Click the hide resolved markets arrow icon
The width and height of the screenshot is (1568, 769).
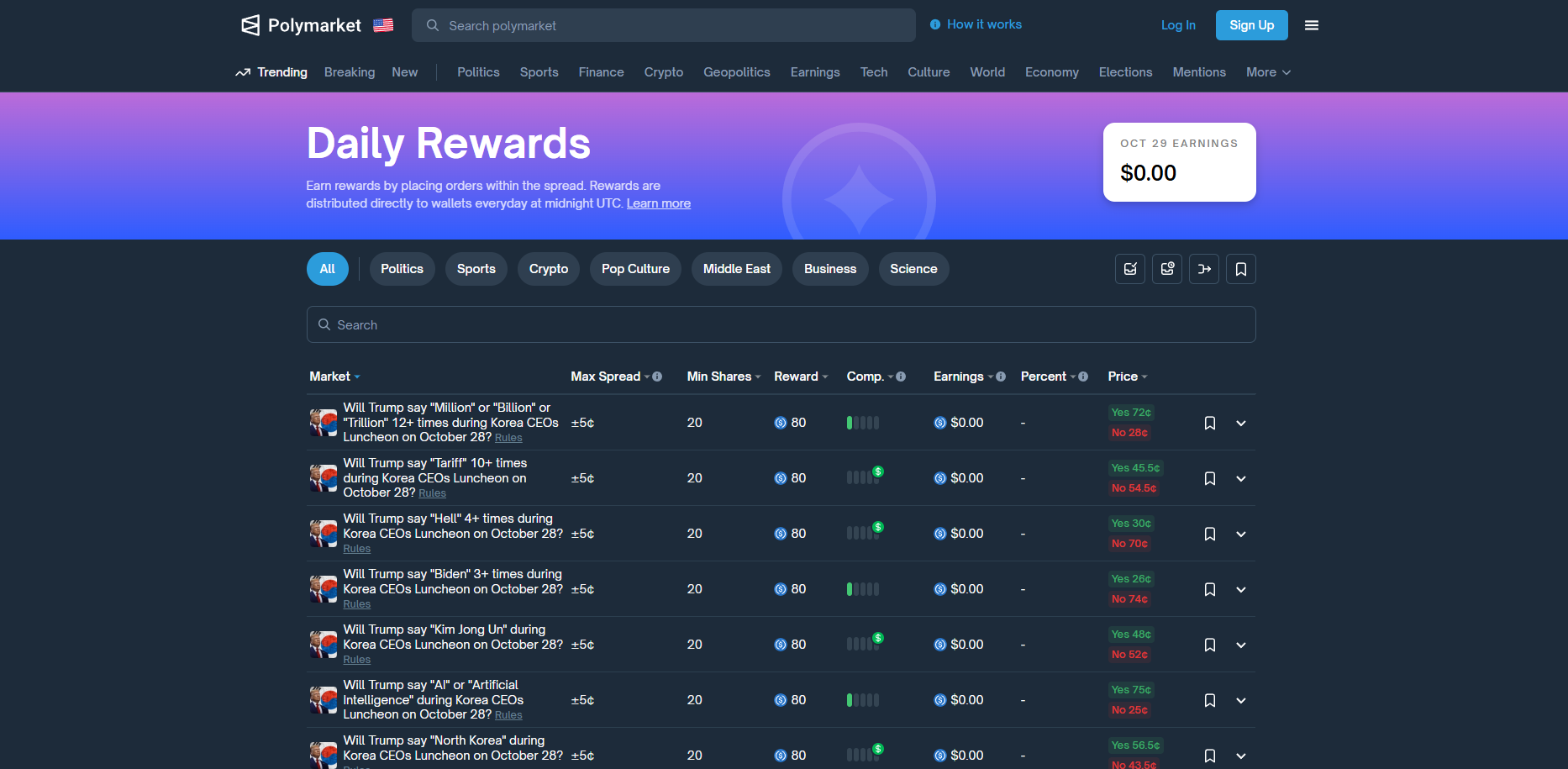[1203, 269]
